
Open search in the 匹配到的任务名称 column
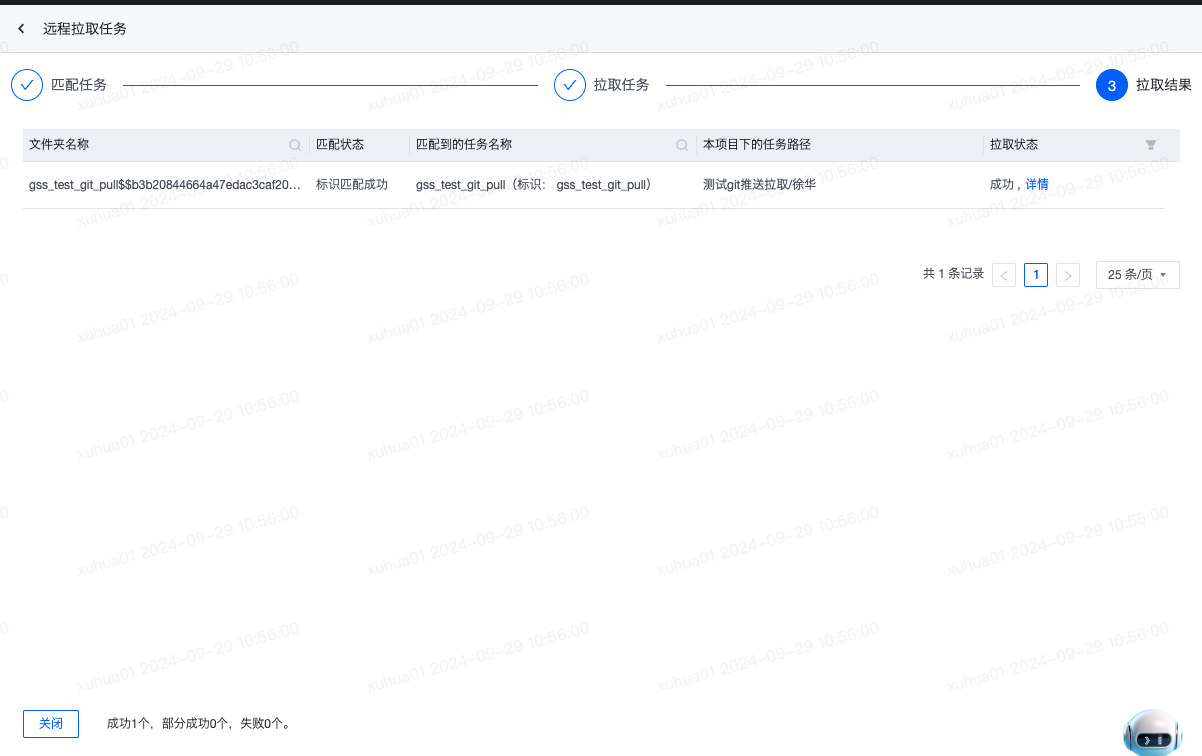point(681,144)
